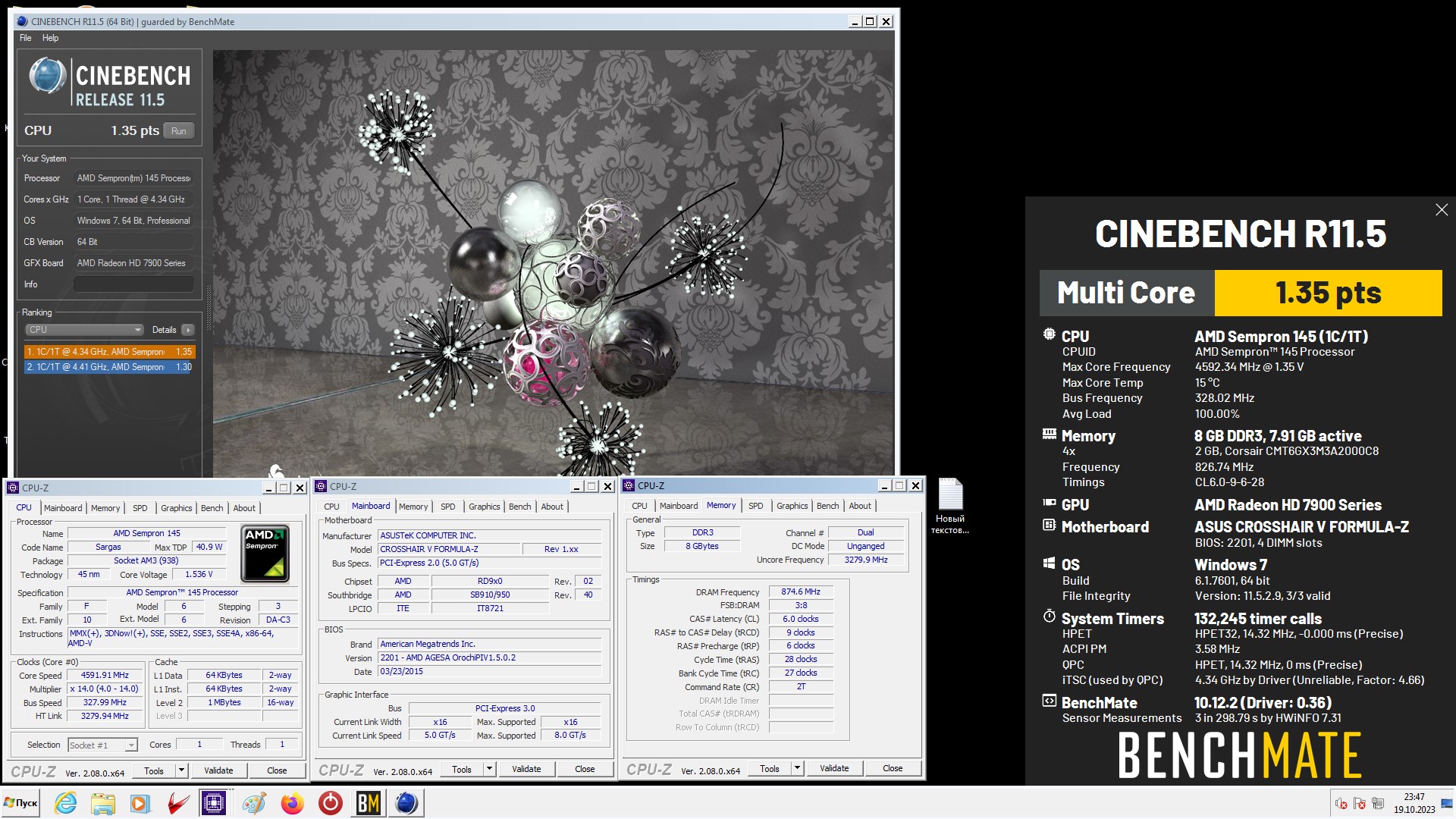1456x819 pixels.
Task: Click the CROSSHAIR V FORMULA-Z model field
Action: coord(450,549)
